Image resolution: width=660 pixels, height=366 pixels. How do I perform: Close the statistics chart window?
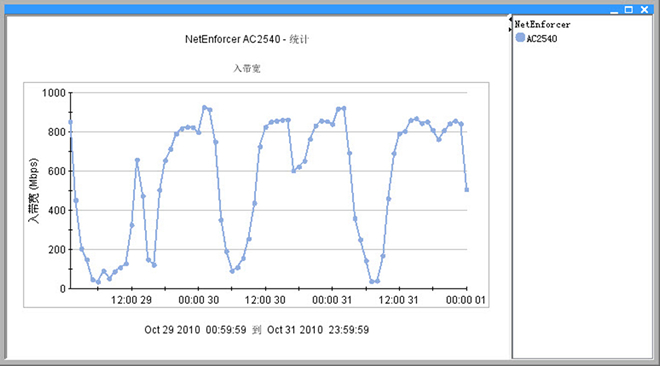[644, 10]
